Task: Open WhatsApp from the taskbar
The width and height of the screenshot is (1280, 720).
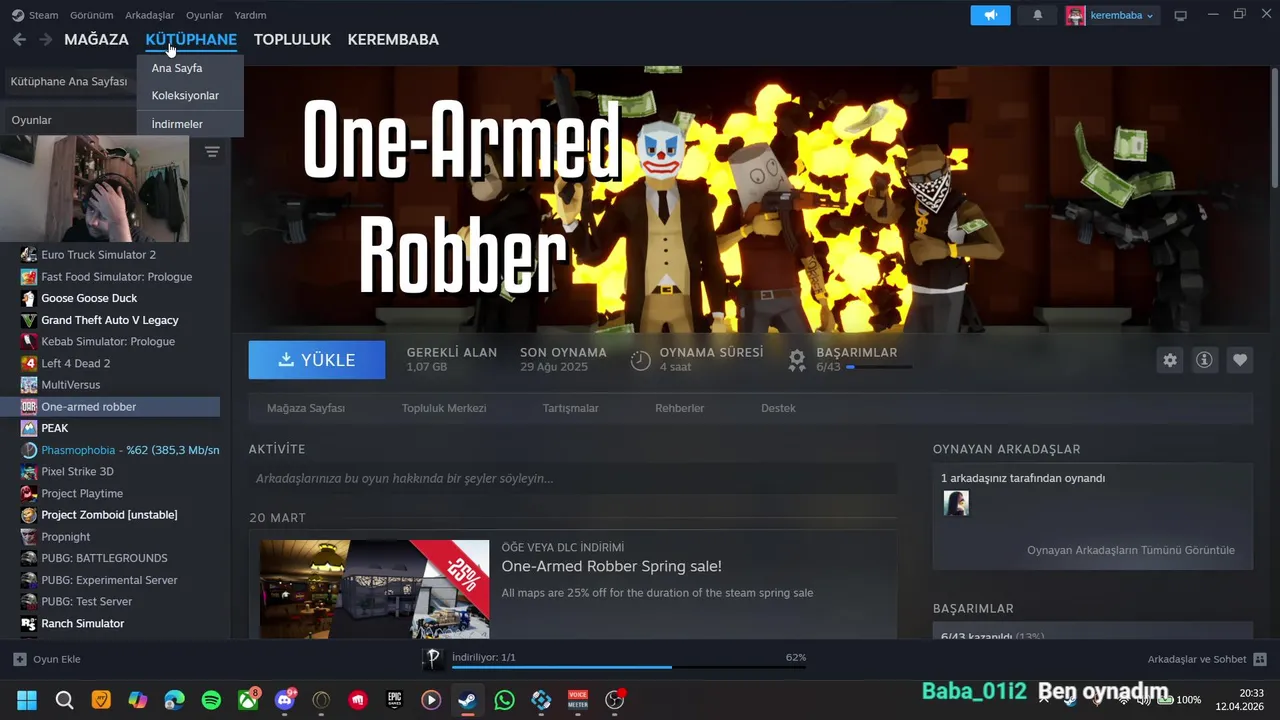Action: pyautogui.click(x=504, y=700)
